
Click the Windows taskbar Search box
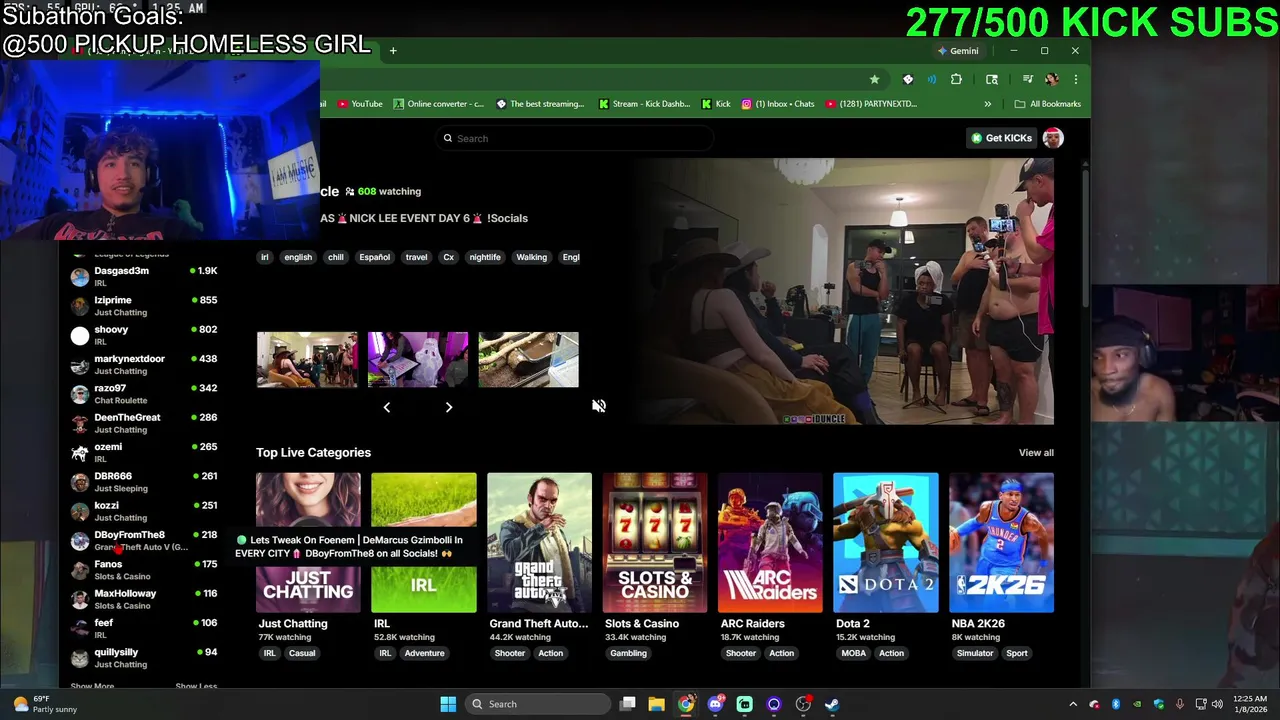pyautogui.click(x=538, y=704)
